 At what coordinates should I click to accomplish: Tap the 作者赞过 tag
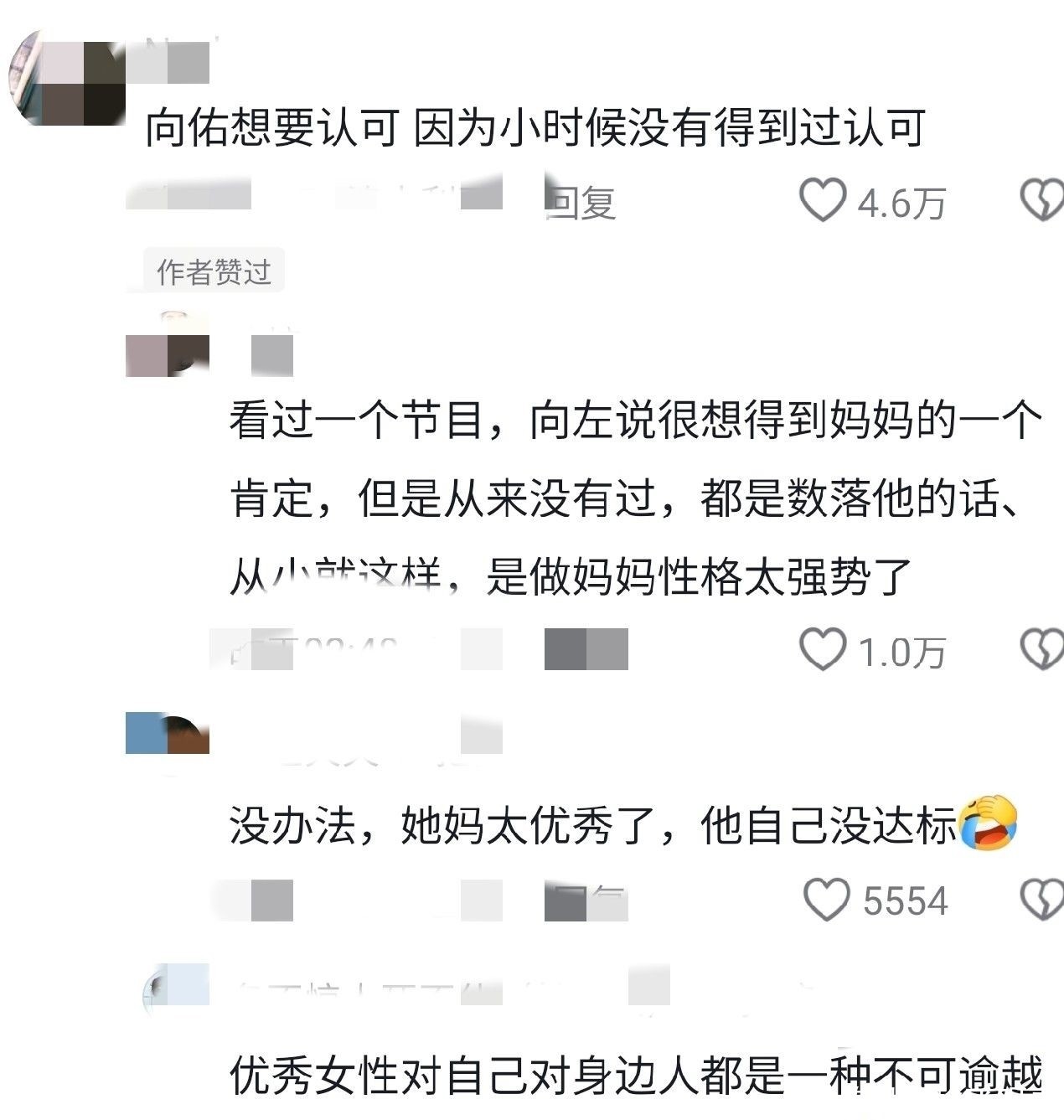[214, 271]
